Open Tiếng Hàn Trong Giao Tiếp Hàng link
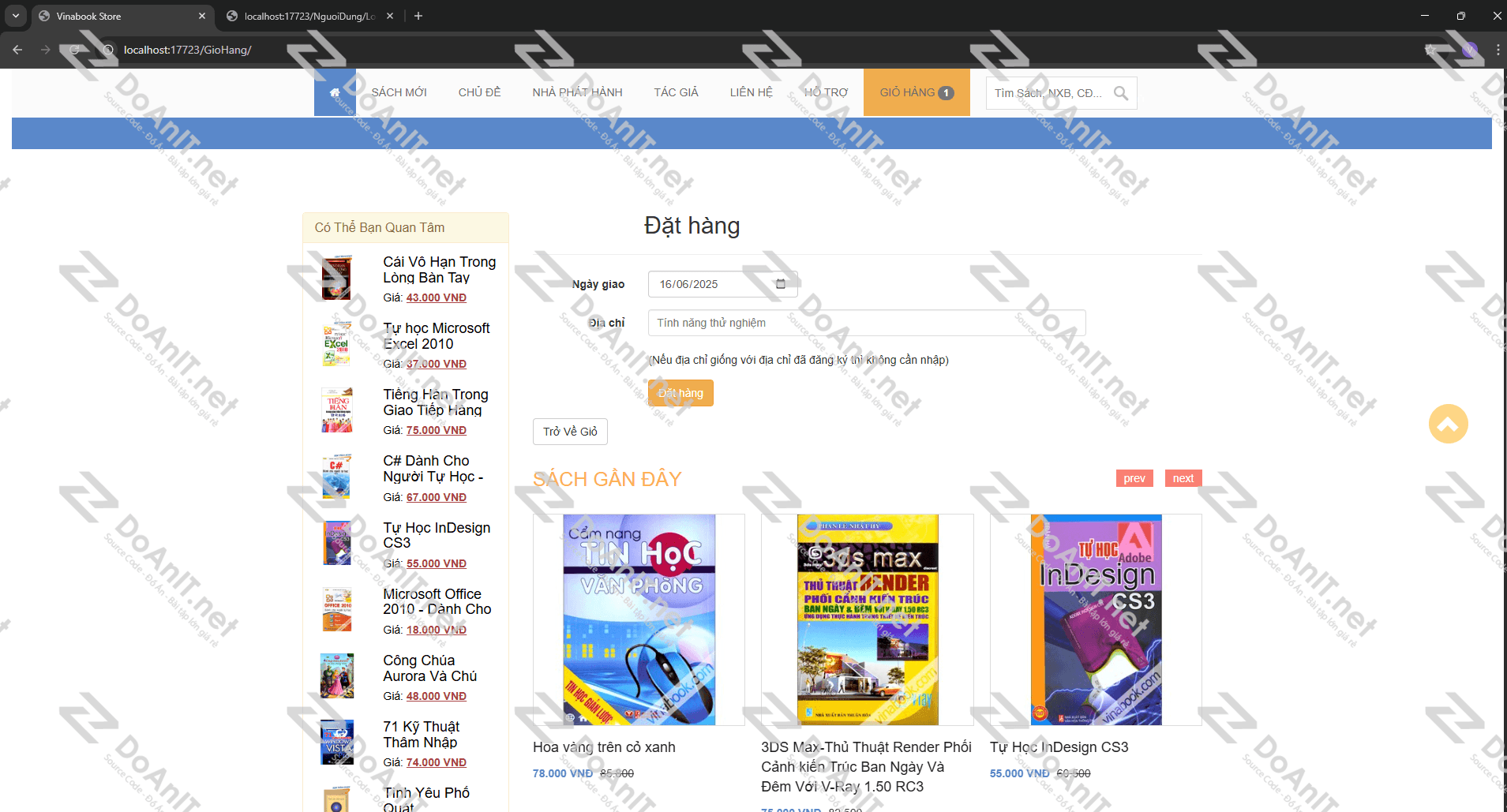1507x812 pixels. 436,402
